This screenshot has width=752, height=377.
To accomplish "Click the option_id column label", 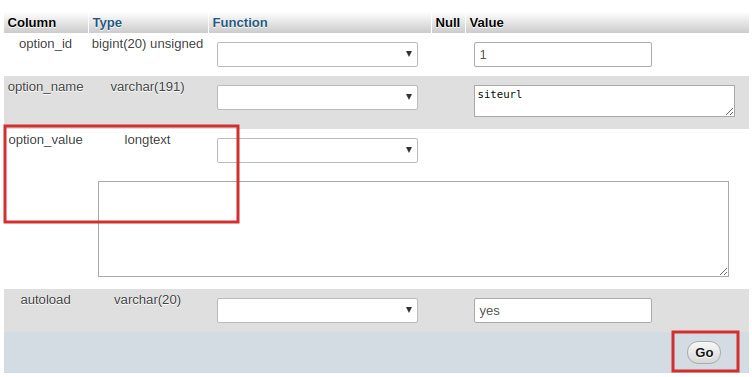I will click(46, 44).
